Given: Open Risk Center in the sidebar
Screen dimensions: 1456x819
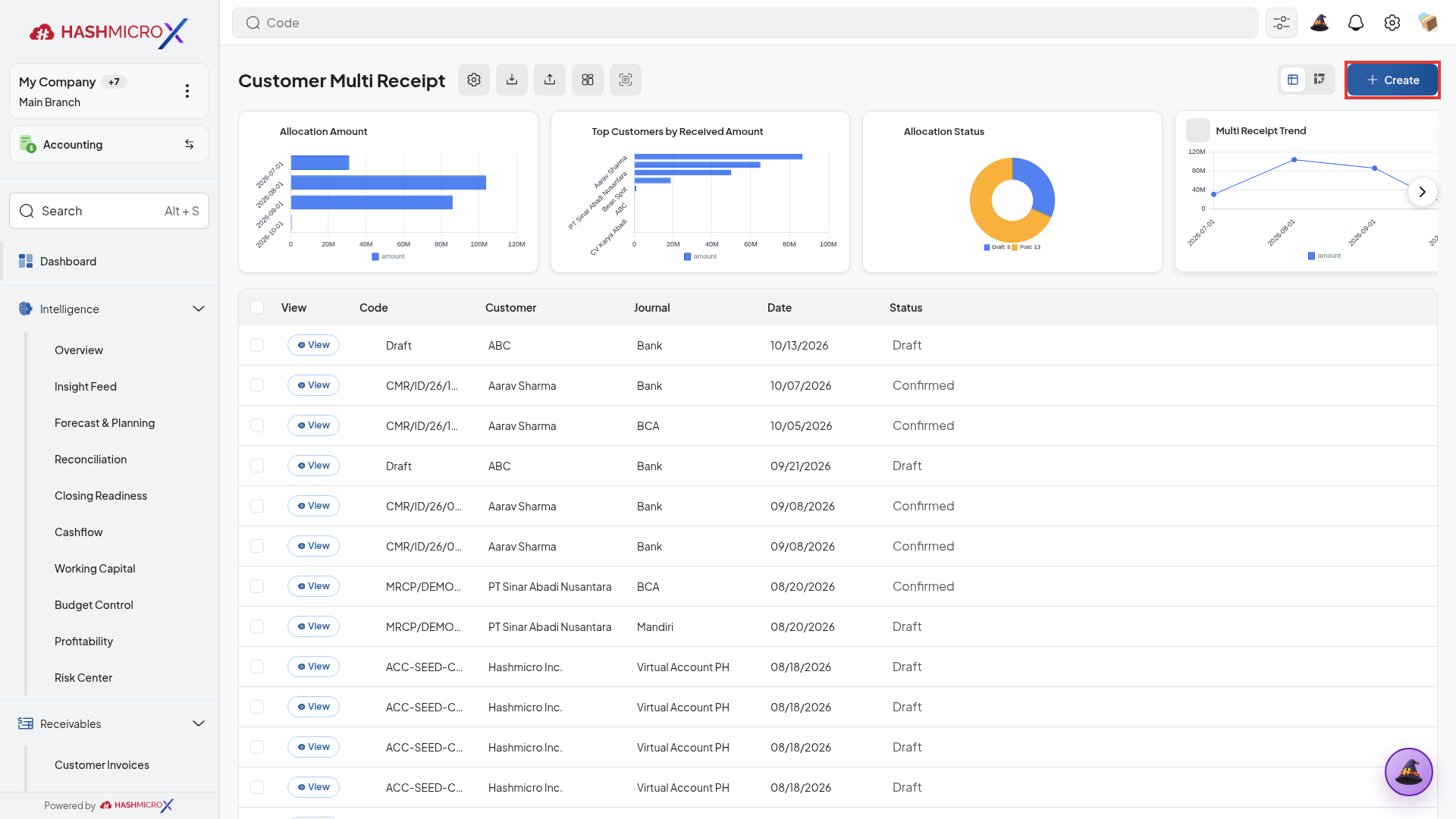Looking at the screenshot, I should point(83,678).
